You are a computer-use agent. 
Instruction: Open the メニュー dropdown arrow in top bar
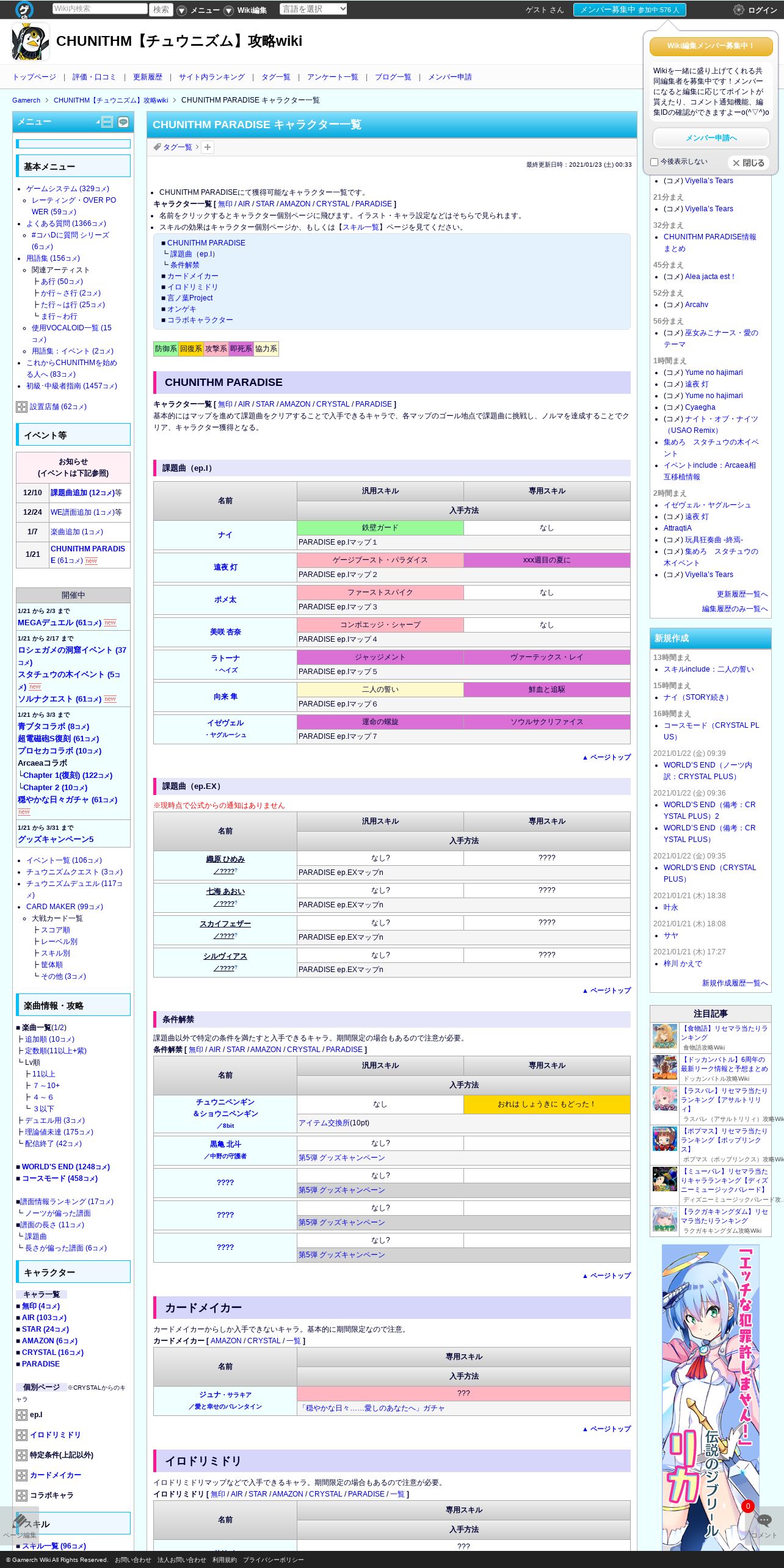point(181,10)
